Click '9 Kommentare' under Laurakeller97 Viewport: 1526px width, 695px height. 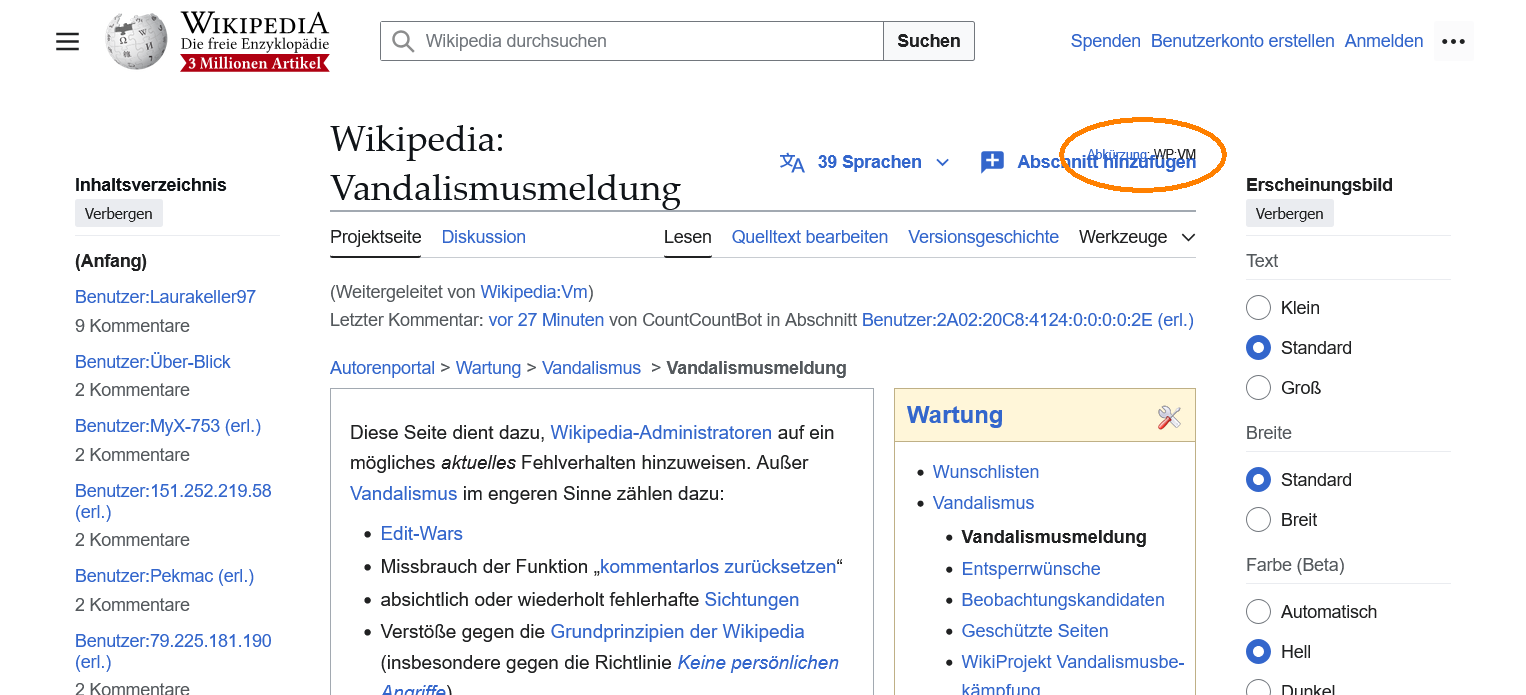pos(132,326)
